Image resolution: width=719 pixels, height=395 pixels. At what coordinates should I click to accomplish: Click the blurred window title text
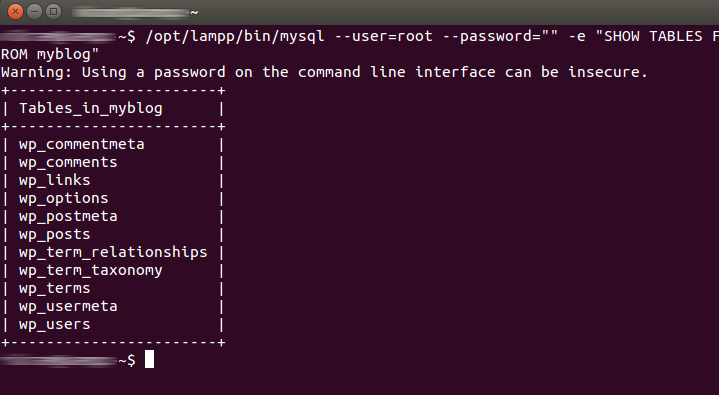point(135,12)
